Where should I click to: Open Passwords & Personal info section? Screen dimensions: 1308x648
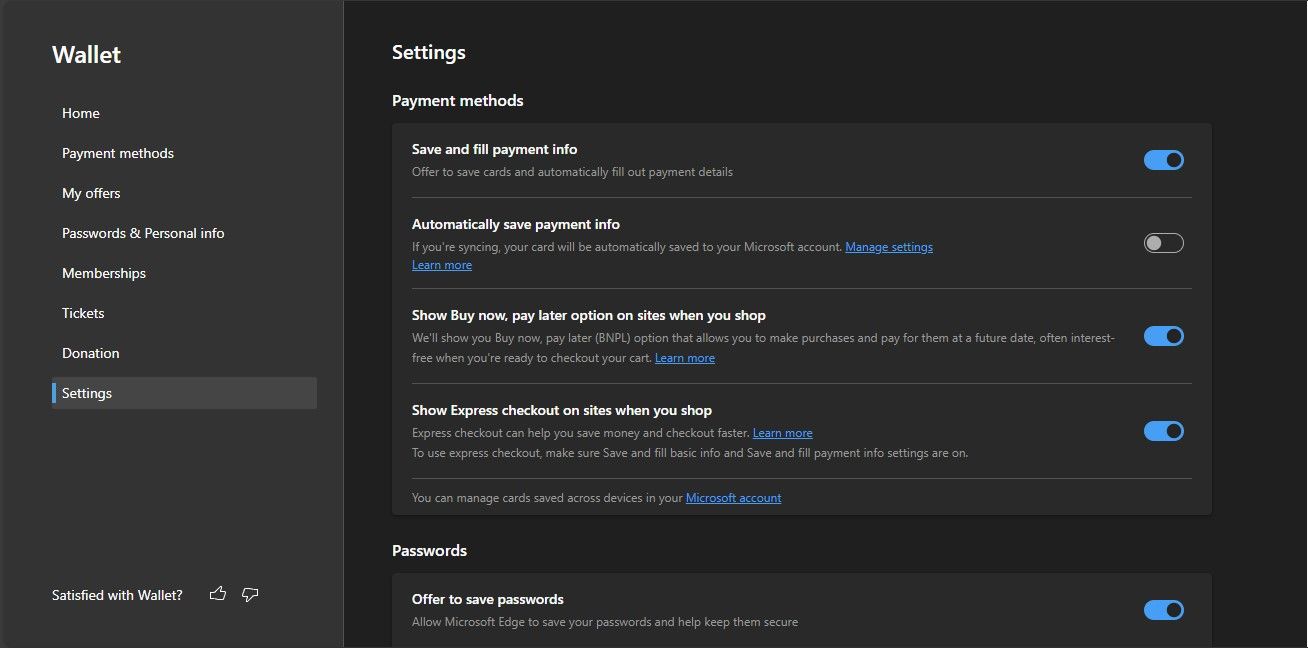pos(143,233)
